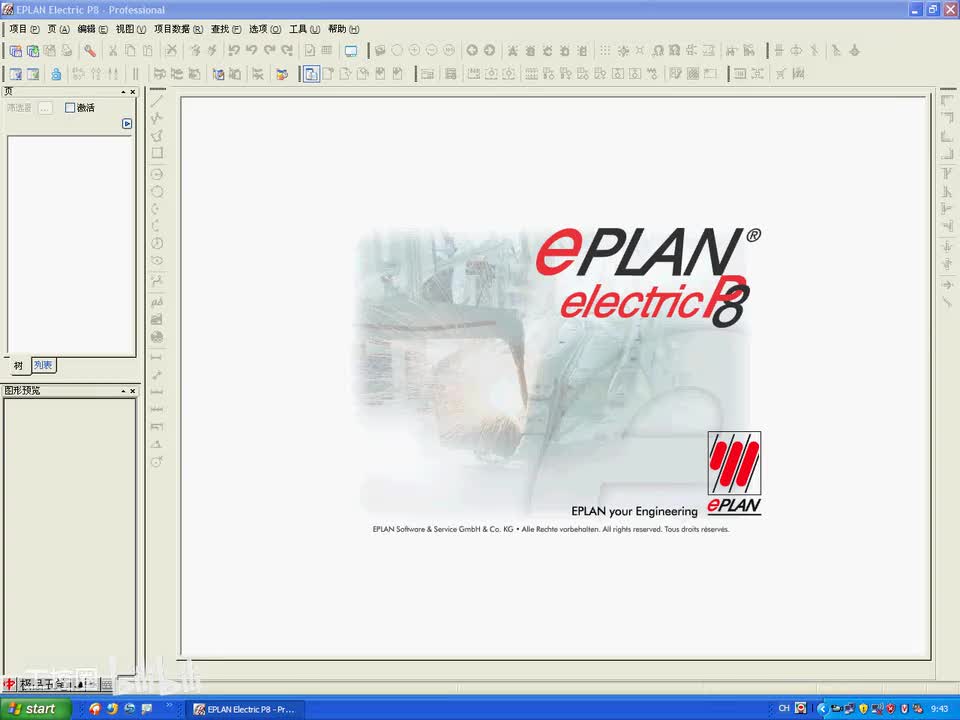The width and height of the screenshot is (960, 720).
Task: Click the new project toolbar icon
Action: tap(15, 51)
